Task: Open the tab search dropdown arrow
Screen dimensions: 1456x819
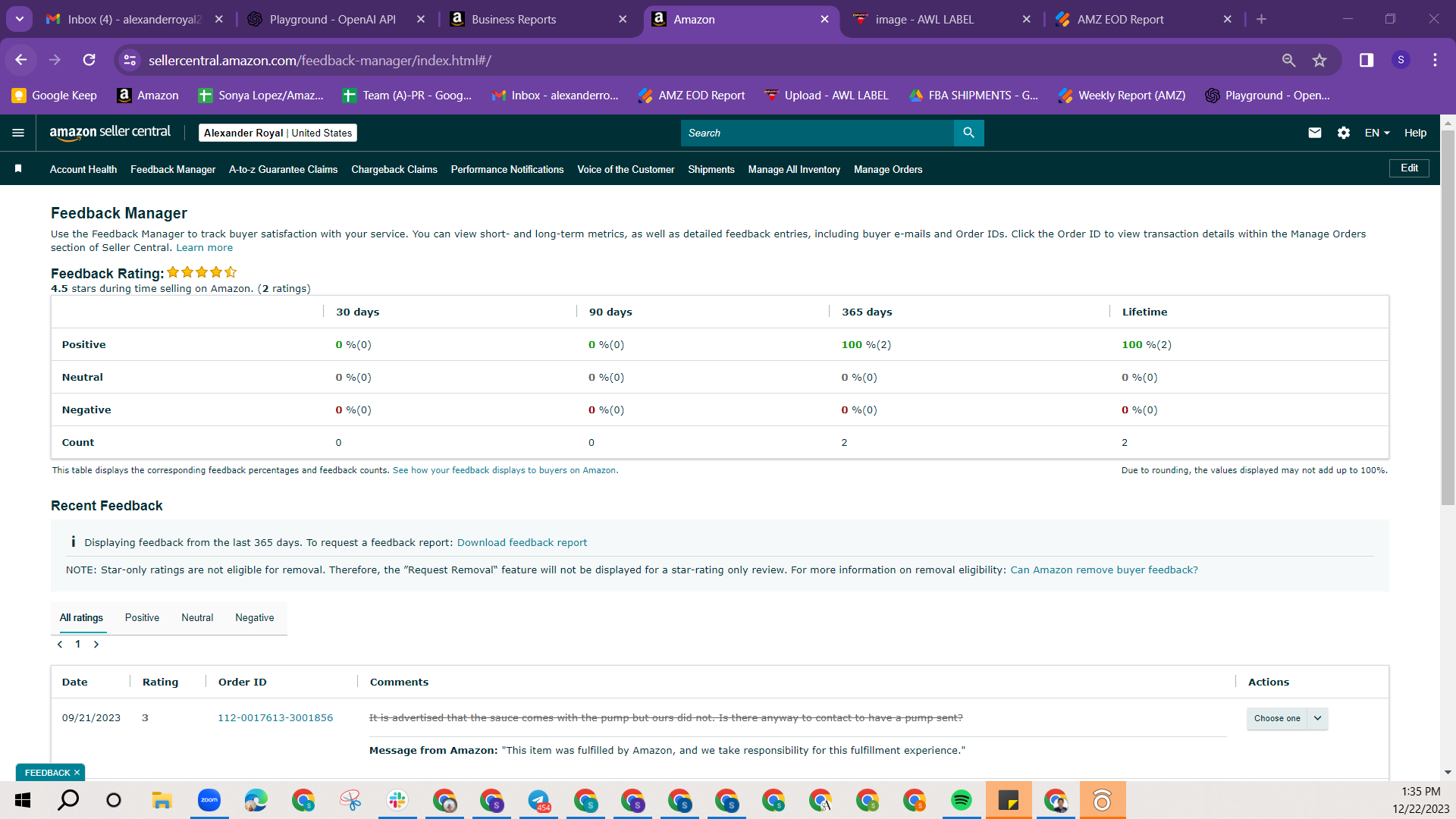Action: click(20, 20)
